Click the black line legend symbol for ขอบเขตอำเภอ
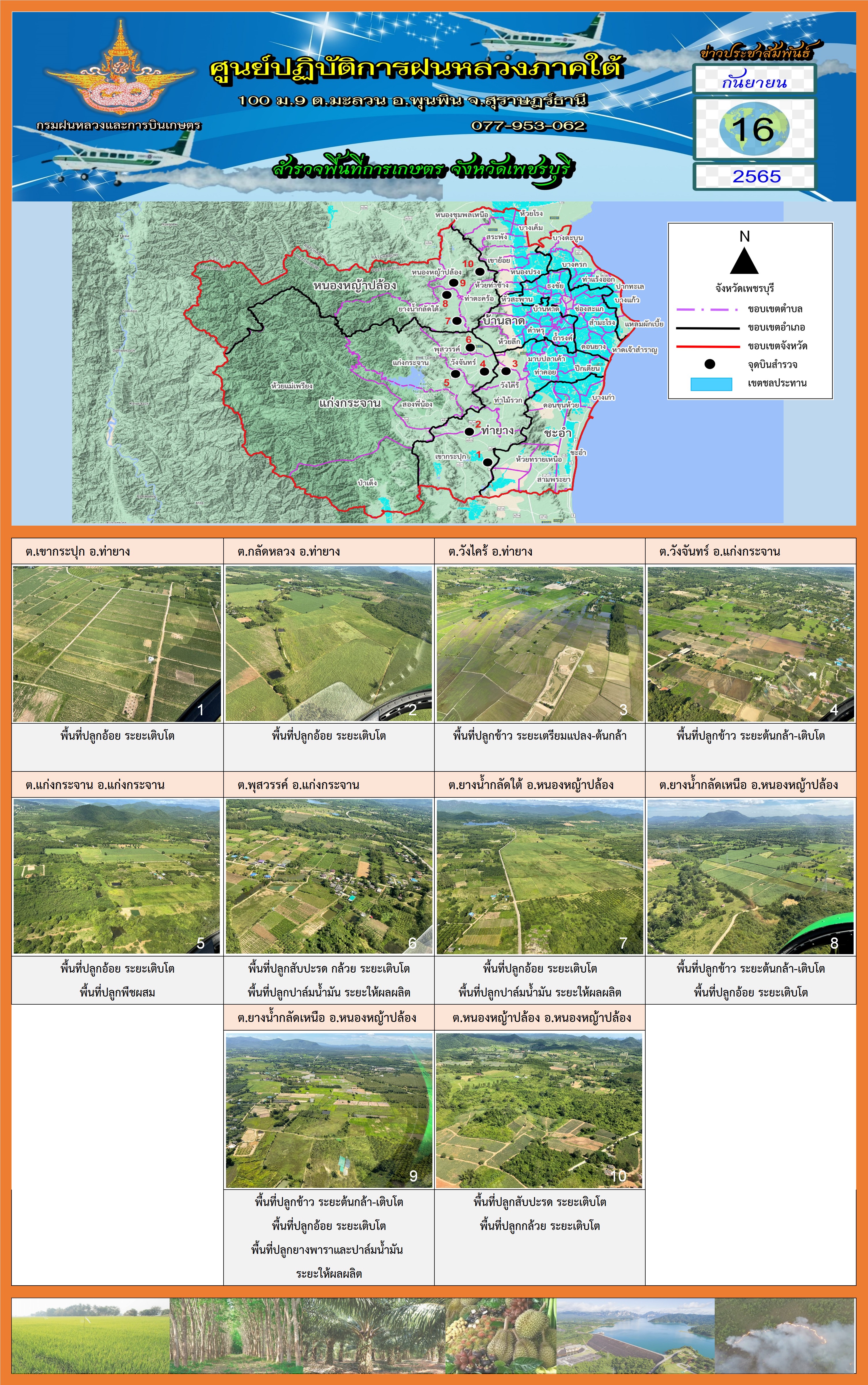868x1385 pixels. (x=707, y=328)
